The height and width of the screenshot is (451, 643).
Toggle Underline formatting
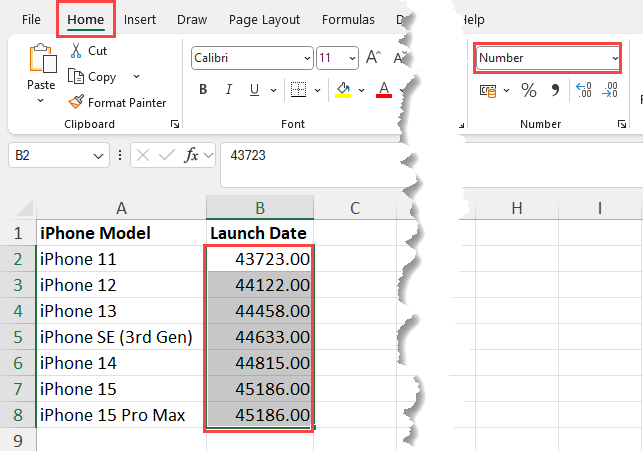254,89
